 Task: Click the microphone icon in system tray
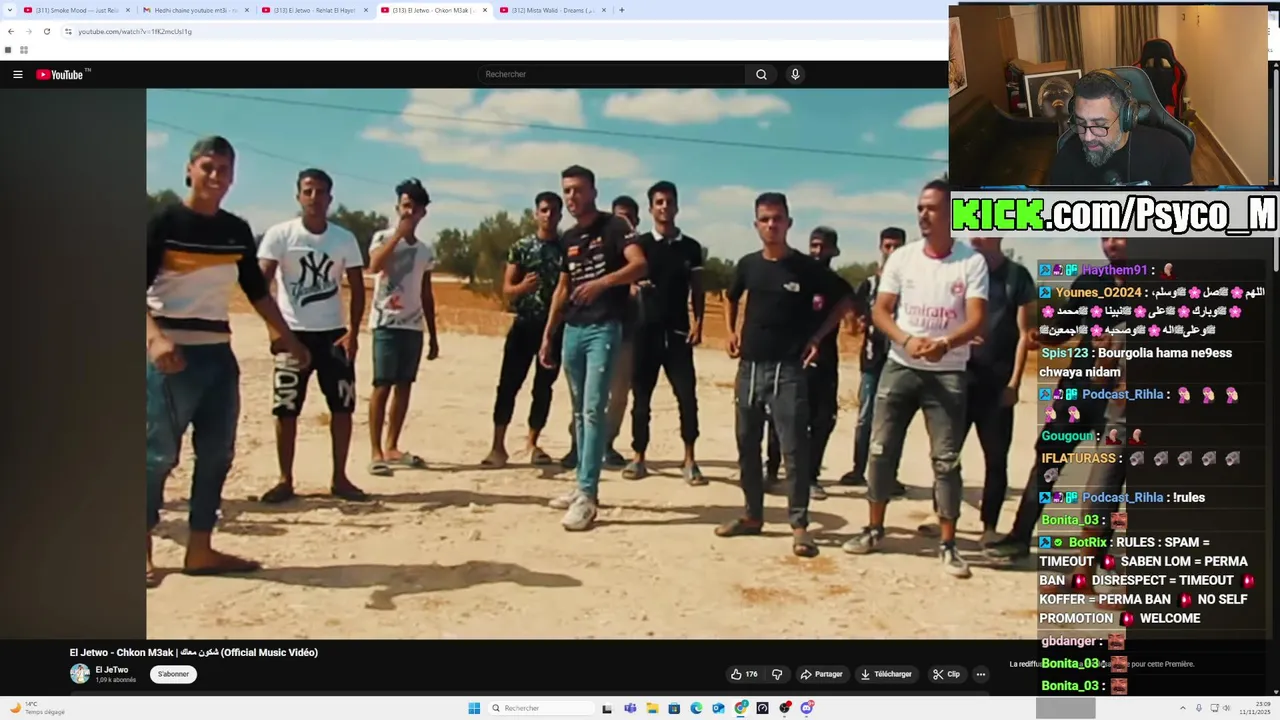pyautogui.click(x=1199, y=708)
